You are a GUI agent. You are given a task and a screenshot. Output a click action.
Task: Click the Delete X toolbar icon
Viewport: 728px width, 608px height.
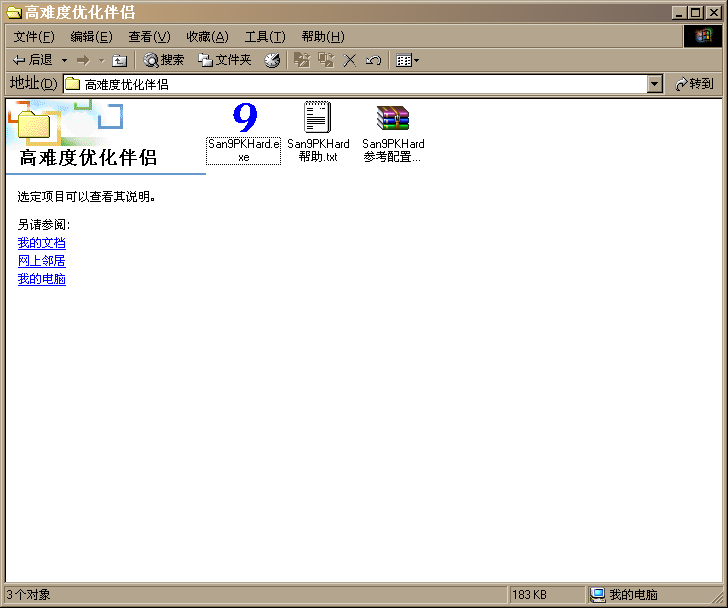[350, 60]
